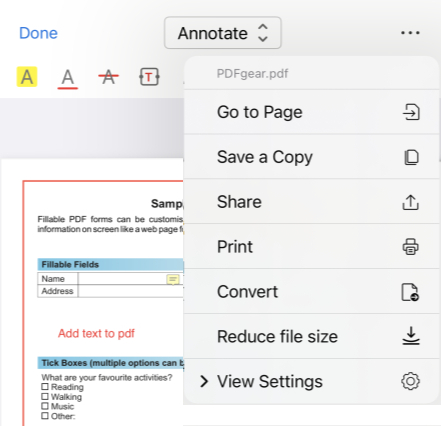Open the Annotate mode dropdown
Image resolution: width=441 pixels, height=426 pixels.
click(223, 33)
